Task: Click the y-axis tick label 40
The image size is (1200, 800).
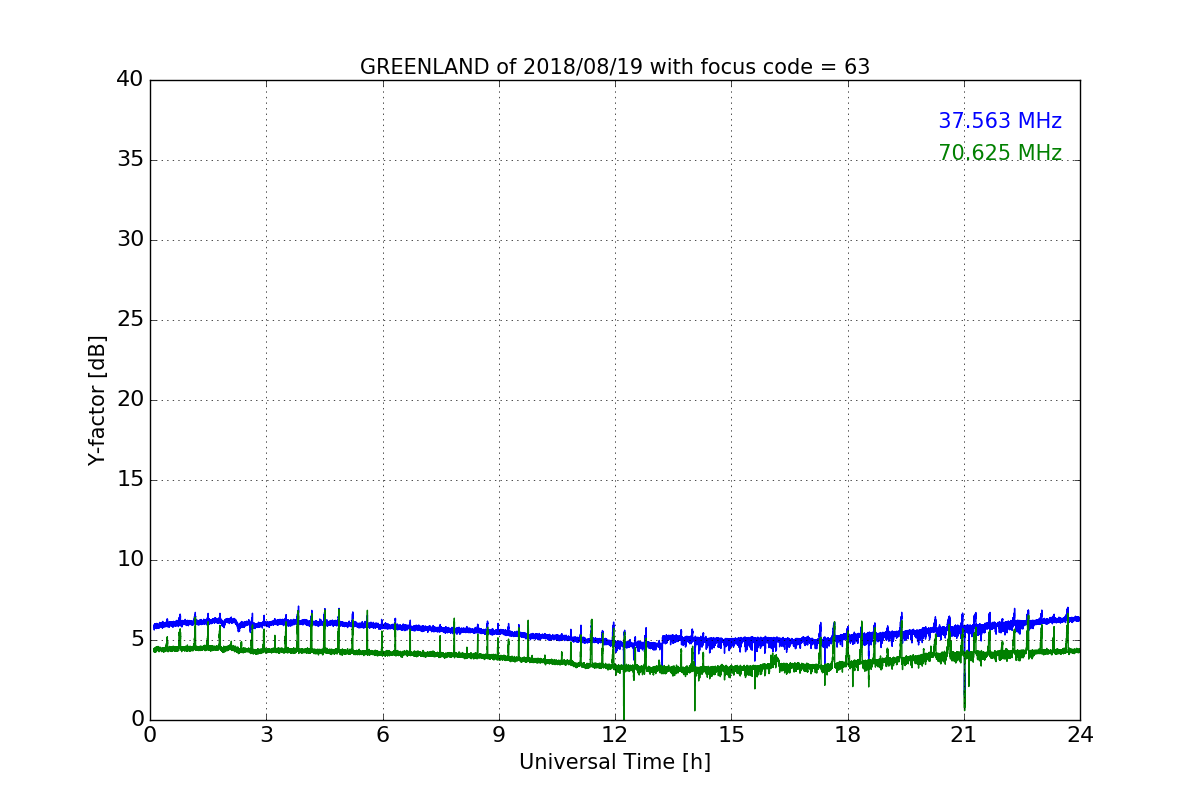Action: [x=130, y=80]
